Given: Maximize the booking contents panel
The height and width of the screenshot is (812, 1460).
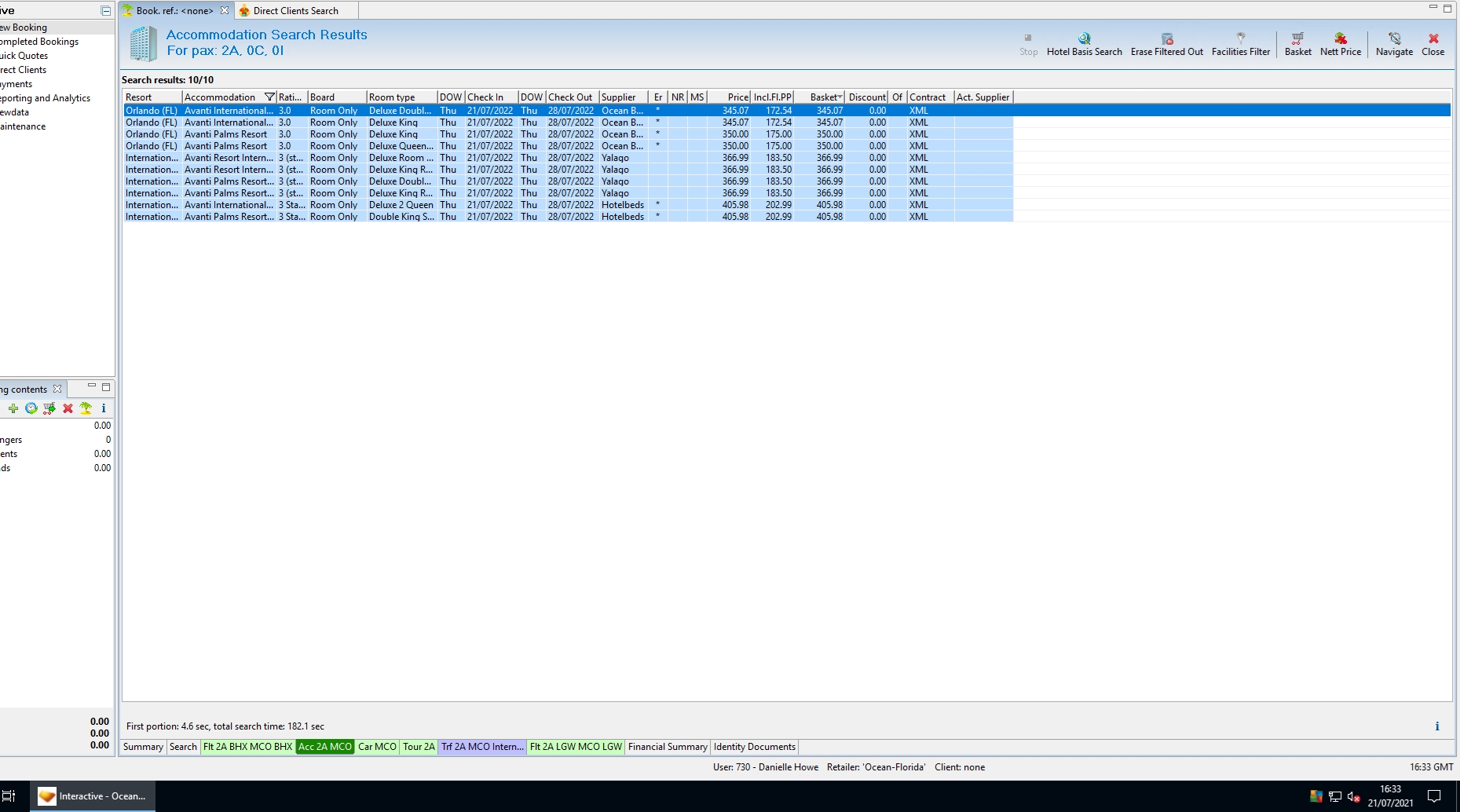Looking at the screenshot, I should pyautogui.click(x=106, y=387).
